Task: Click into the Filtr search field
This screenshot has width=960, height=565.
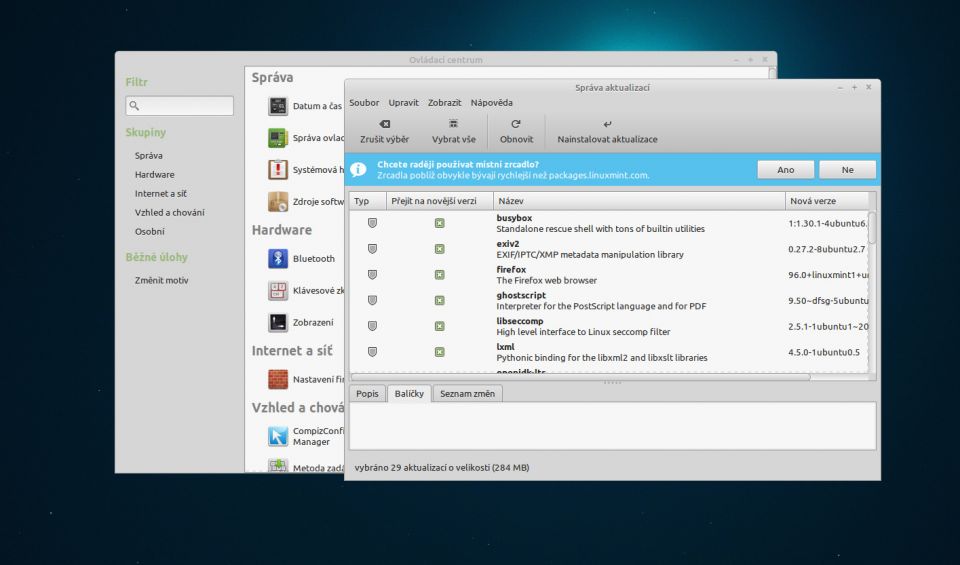Action: [x=179, y=106]
